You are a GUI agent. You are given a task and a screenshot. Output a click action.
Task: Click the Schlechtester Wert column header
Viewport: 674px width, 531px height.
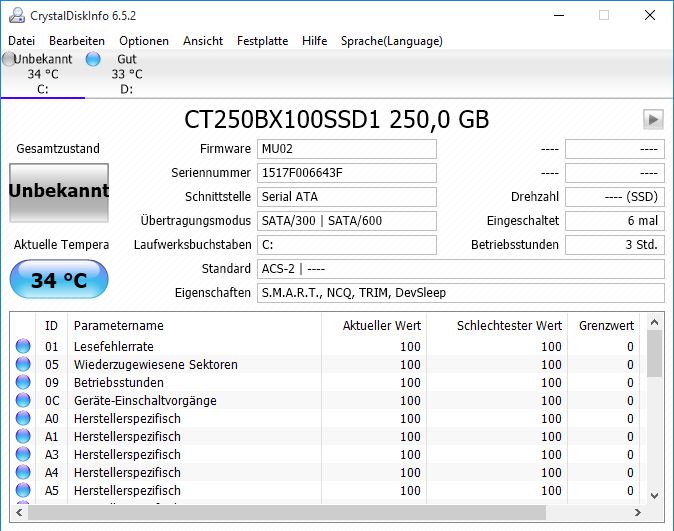click(497, 325)
